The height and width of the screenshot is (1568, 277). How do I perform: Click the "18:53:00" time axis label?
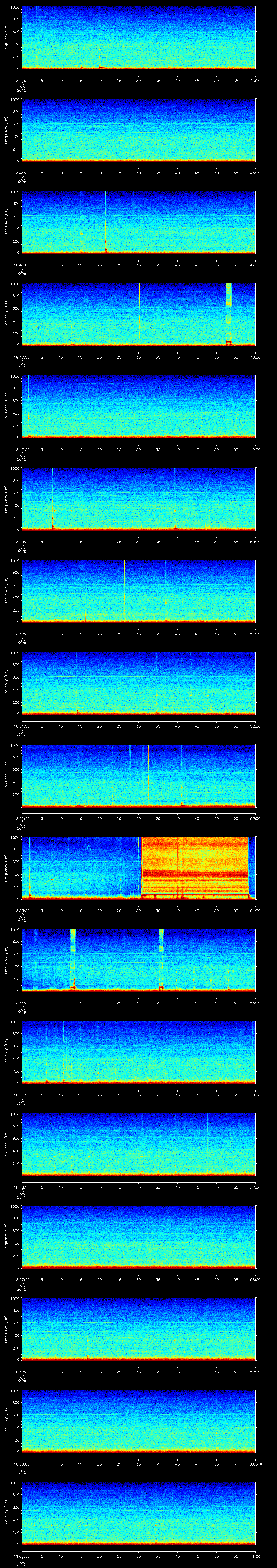[21, 910]
